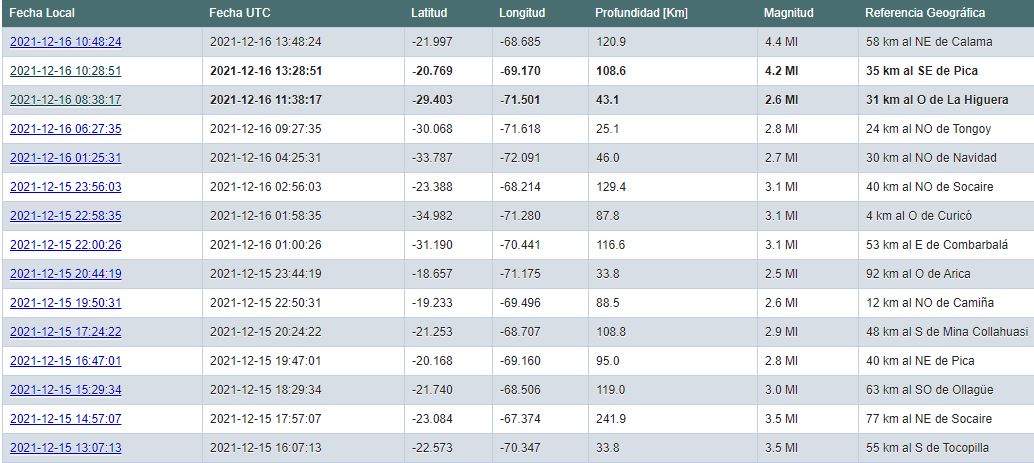Click the Profundidad [Km] column header
Image resolution: width=1034 pixels, height=463 pixels.
click(x=641, y=13)
